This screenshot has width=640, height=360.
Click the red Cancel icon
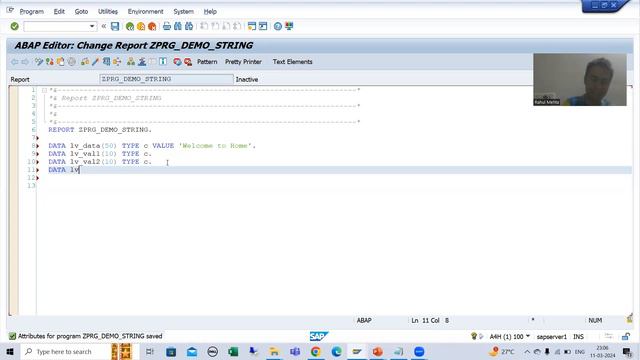pos(152,27)
